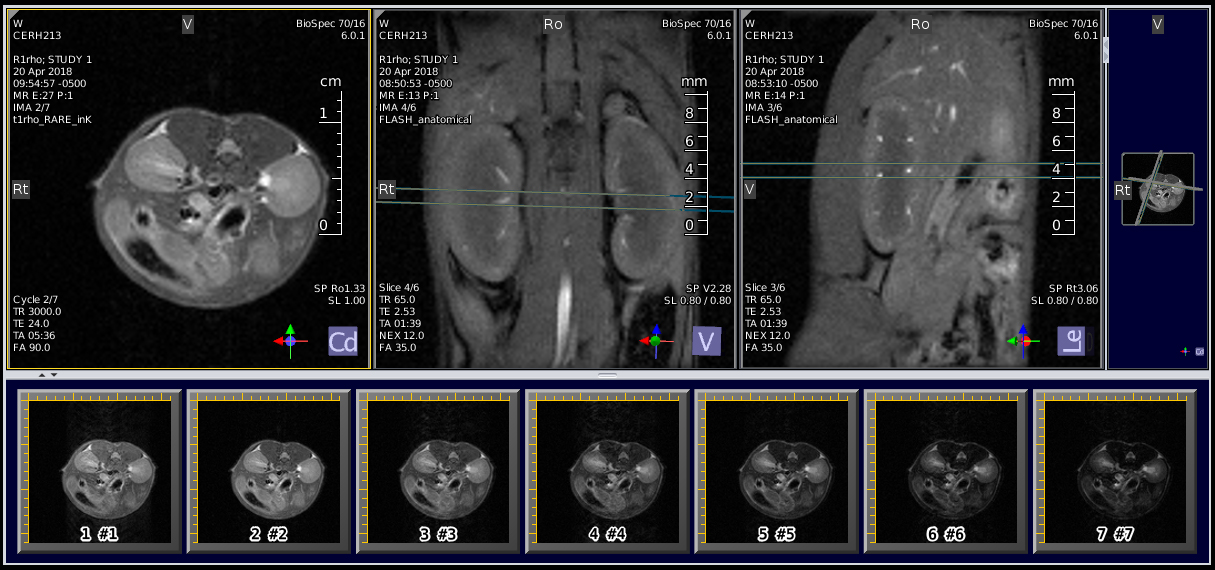Click the axis triad in the coronal viewport
The width and height of the screenshot is (1215, 570).
pyautogui.click(x=655, y=340)
